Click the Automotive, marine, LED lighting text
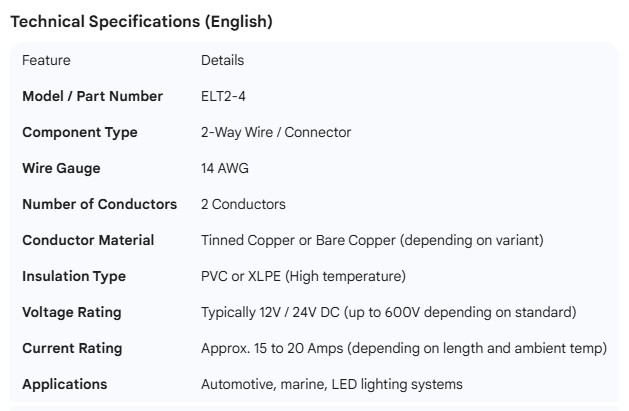Viewport: 629px width, 411px height. coord(331,384)
